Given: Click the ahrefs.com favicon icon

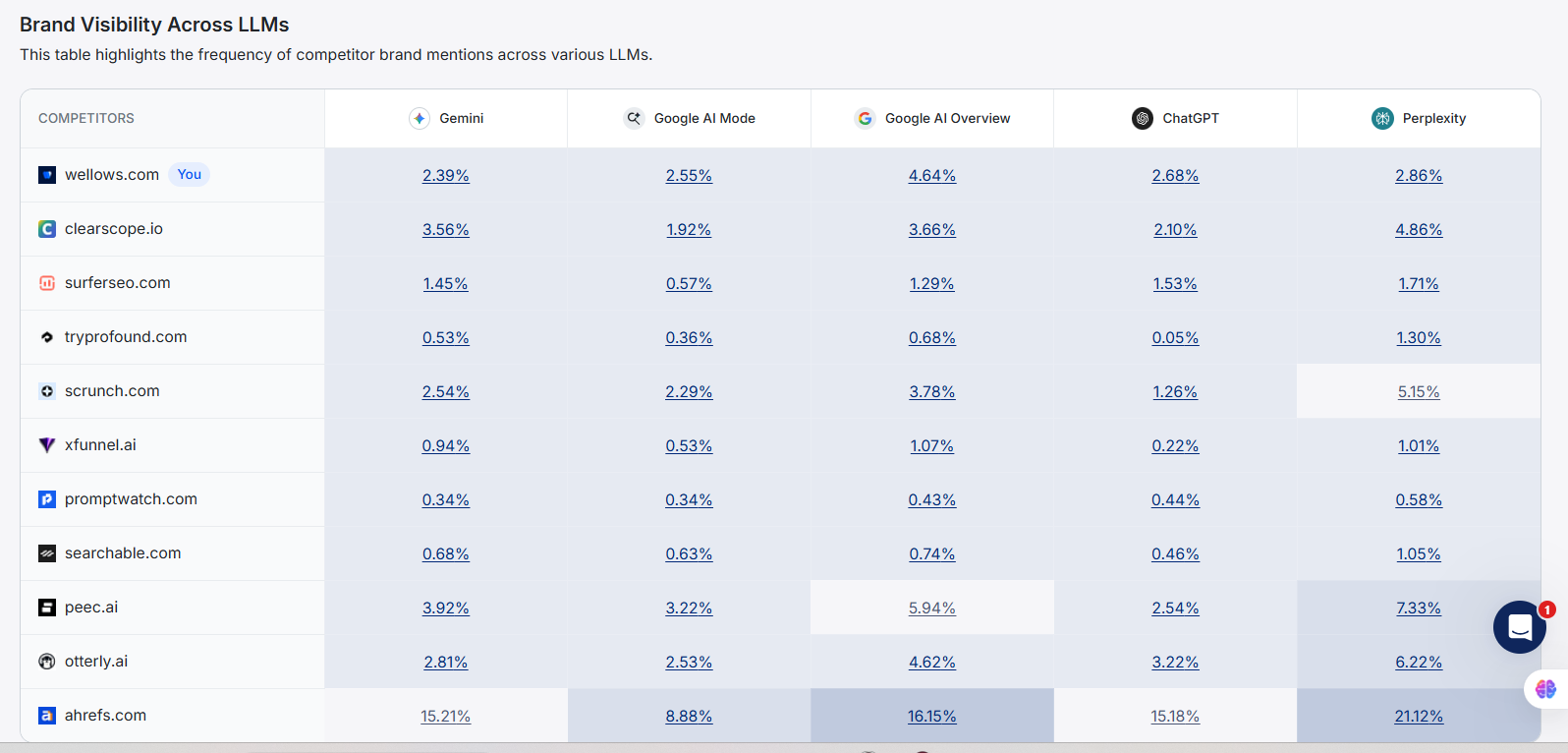Looking at the screenshot, I should pyautogui.click(x=47, y=716).
